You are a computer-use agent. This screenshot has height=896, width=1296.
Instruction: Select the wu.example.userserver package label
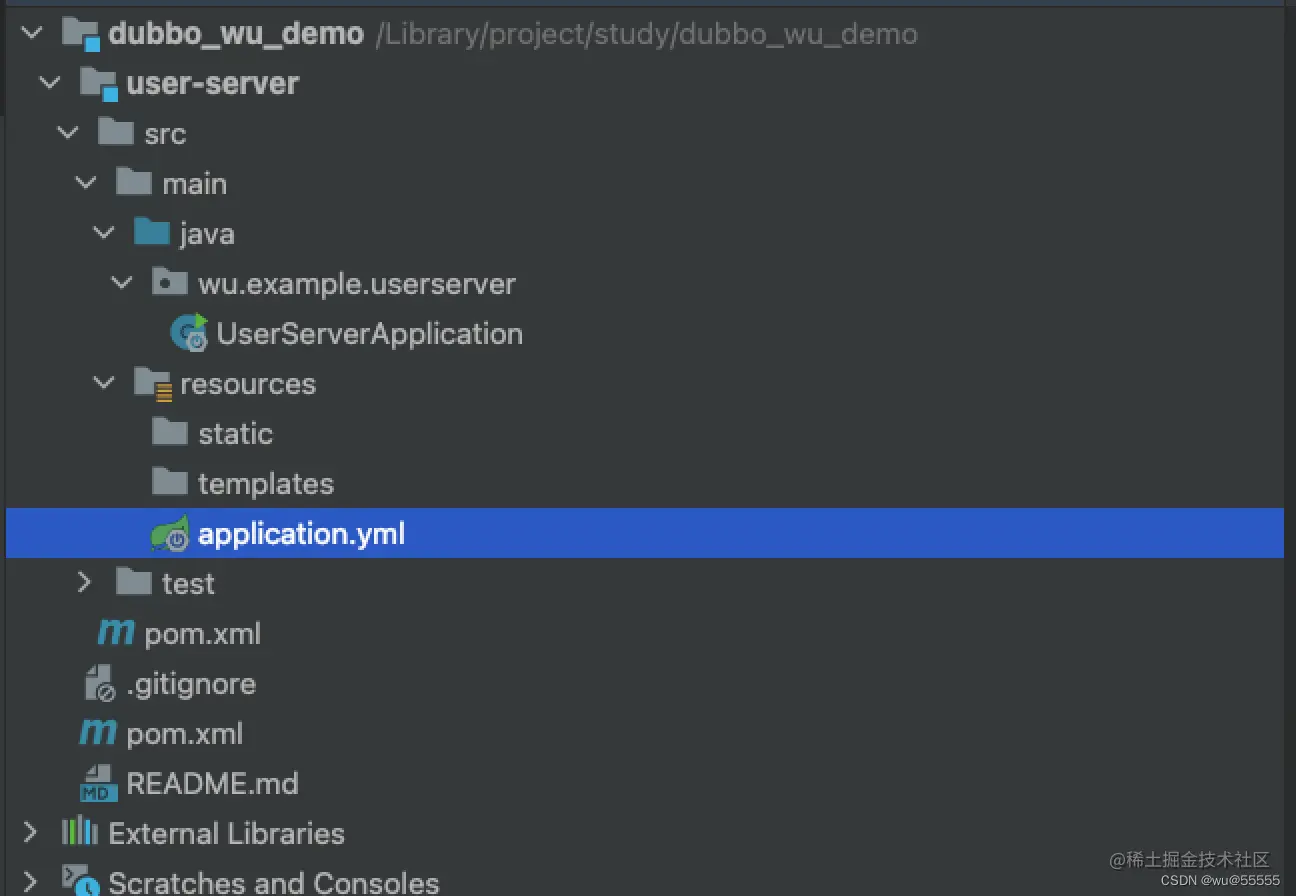(357, 284)
